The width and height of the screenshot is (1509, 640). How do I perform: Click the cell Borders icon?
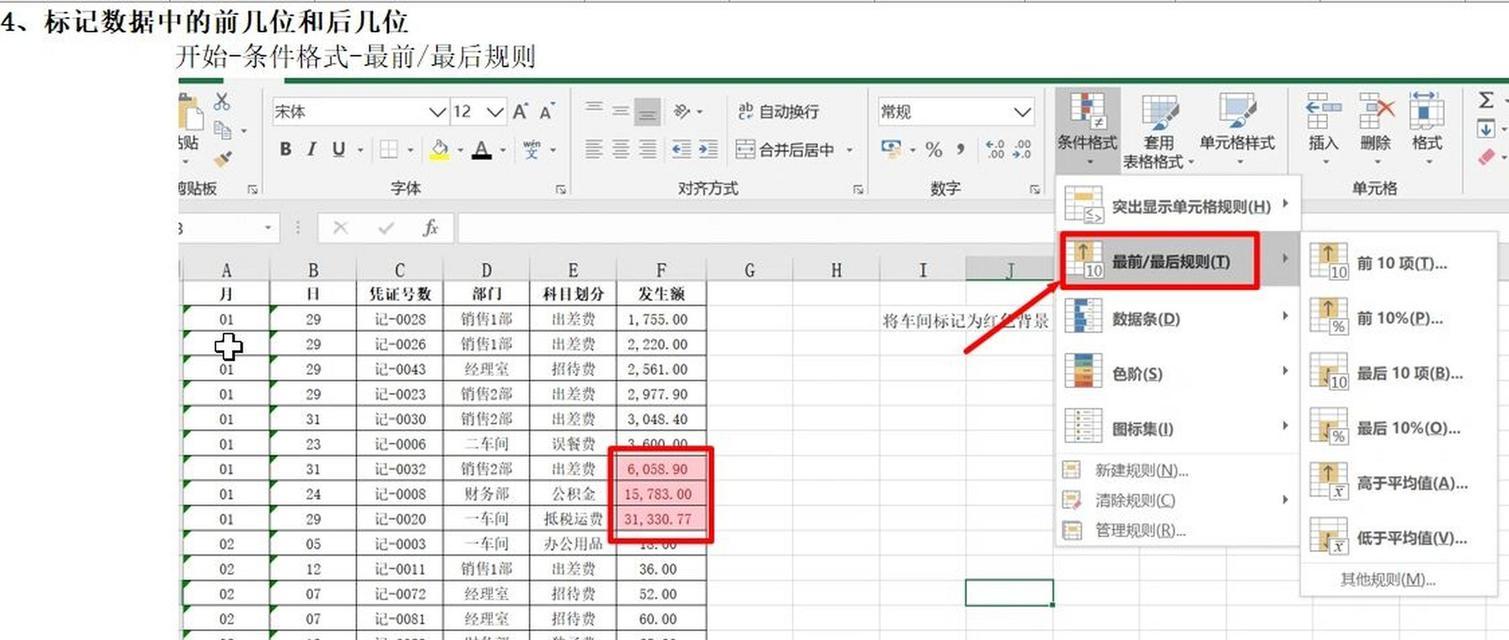click(388, 150)
